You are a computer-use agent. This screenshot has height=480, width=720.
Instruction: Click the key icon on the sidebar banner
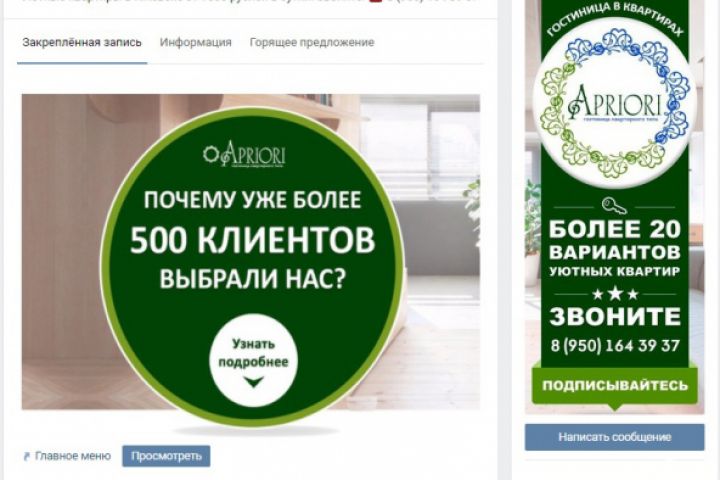[614, 205]
